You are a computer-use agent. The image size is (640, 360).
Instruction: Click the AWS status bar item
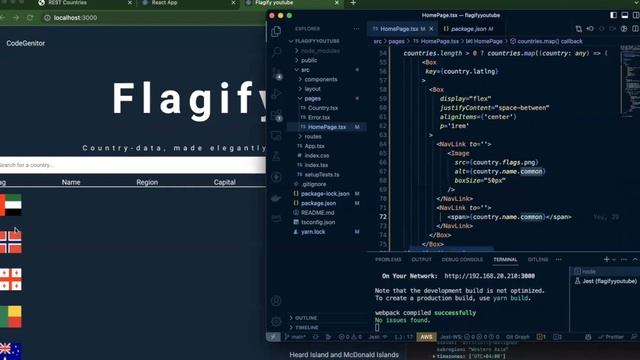pos(426,337)
